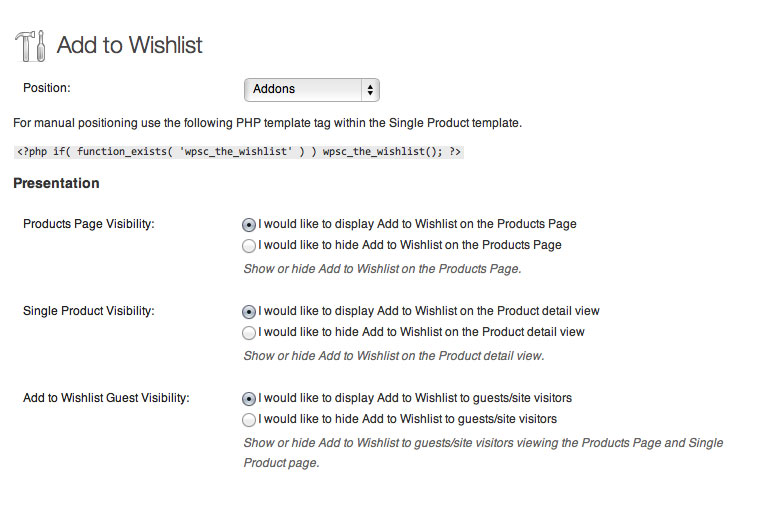The image size is (766, 505).
Task: Select display Add to Wishlist on Products Page
Action: coord(249,225)
